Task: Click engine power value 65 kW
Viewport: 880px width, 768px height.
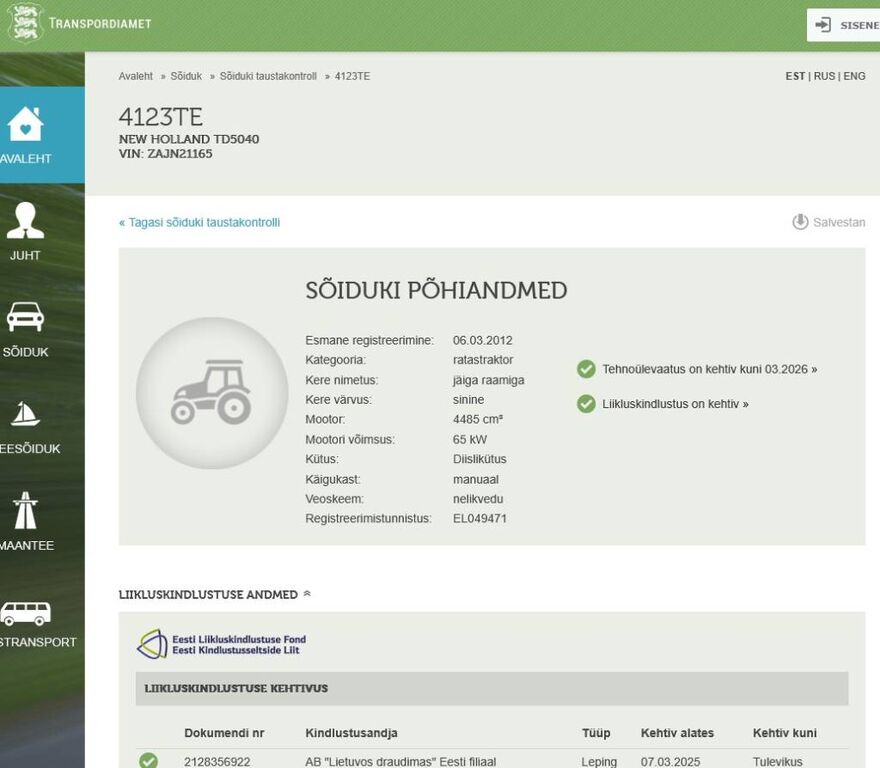Action: coord(470,440)
